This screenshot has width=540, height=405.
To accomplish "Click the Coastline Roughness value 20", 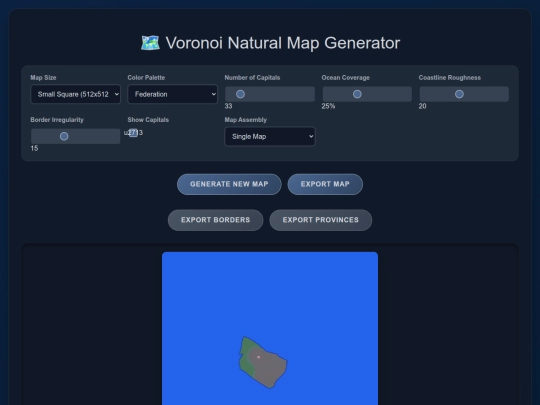I will coord(423,106).
